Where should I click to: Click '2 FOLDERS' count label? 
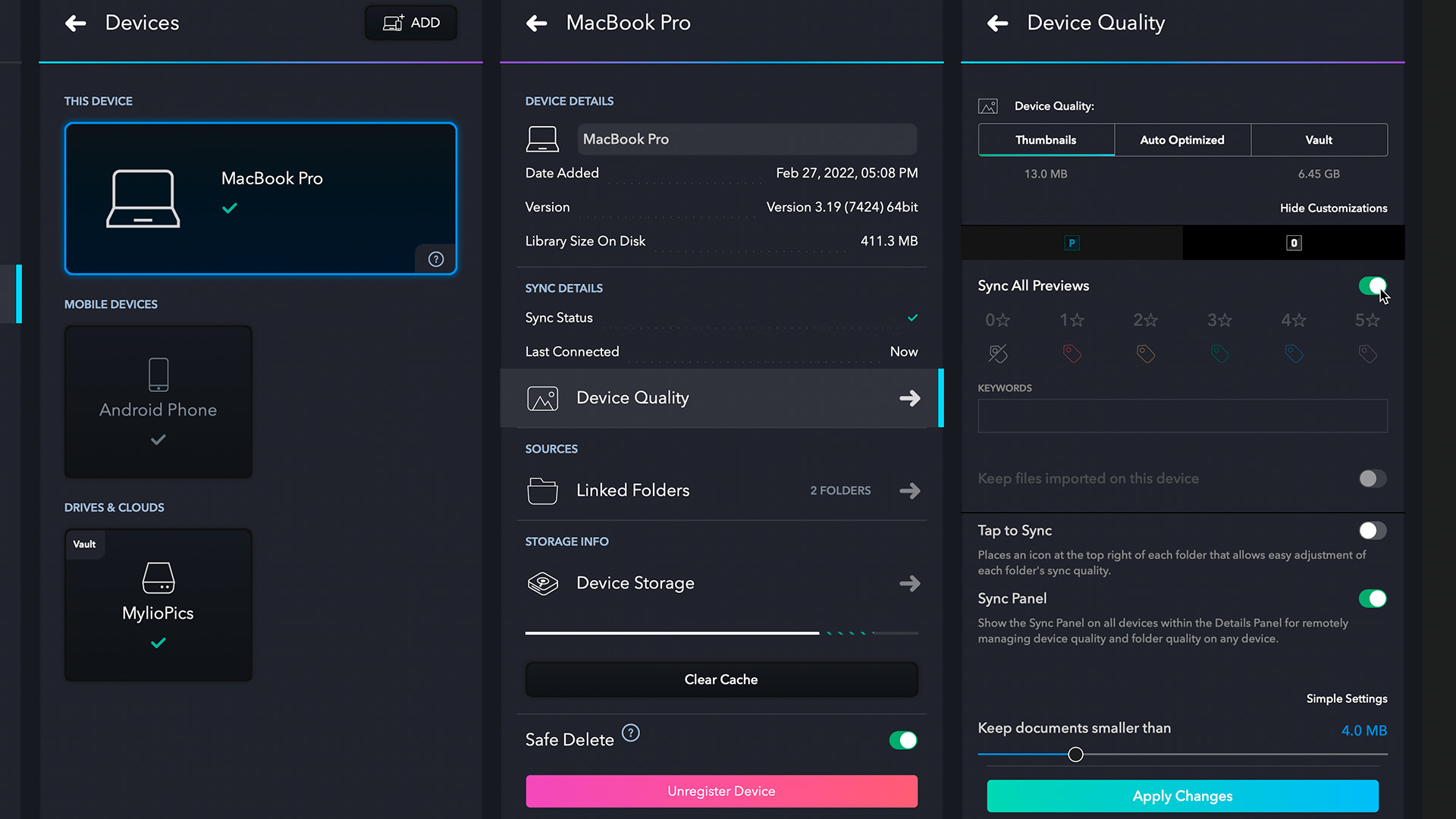pyautogui.click(x=840, y=491)
